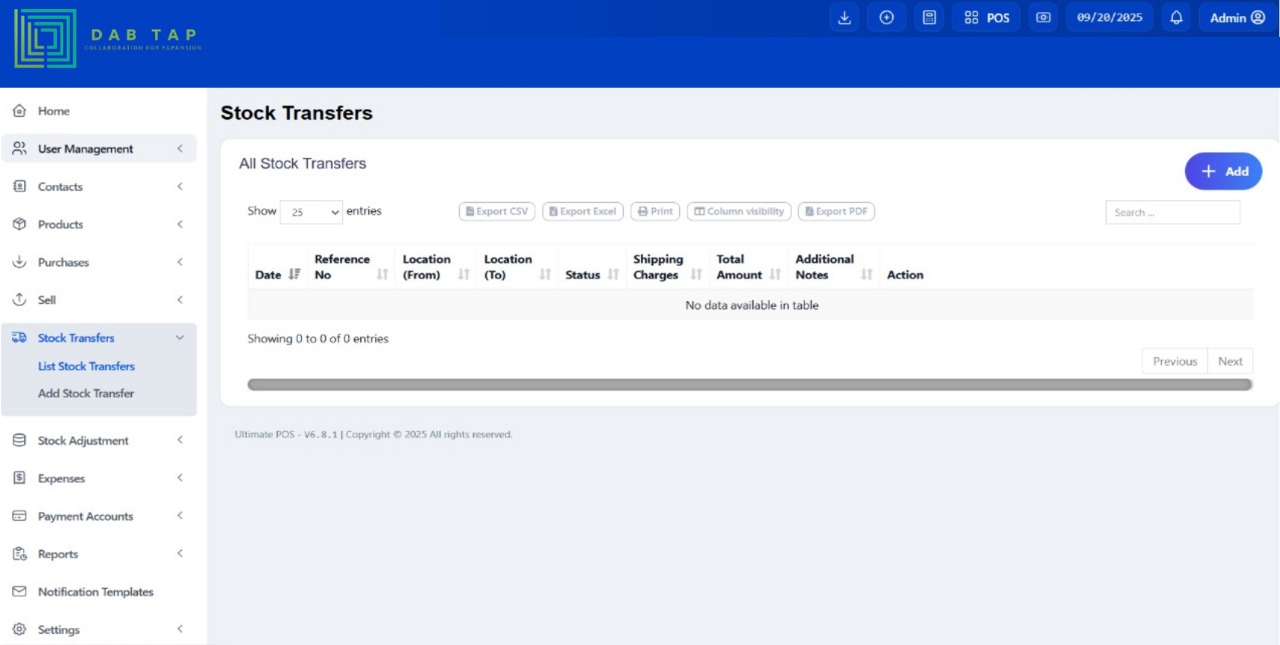Open the notifications bell

(1176, 18)
